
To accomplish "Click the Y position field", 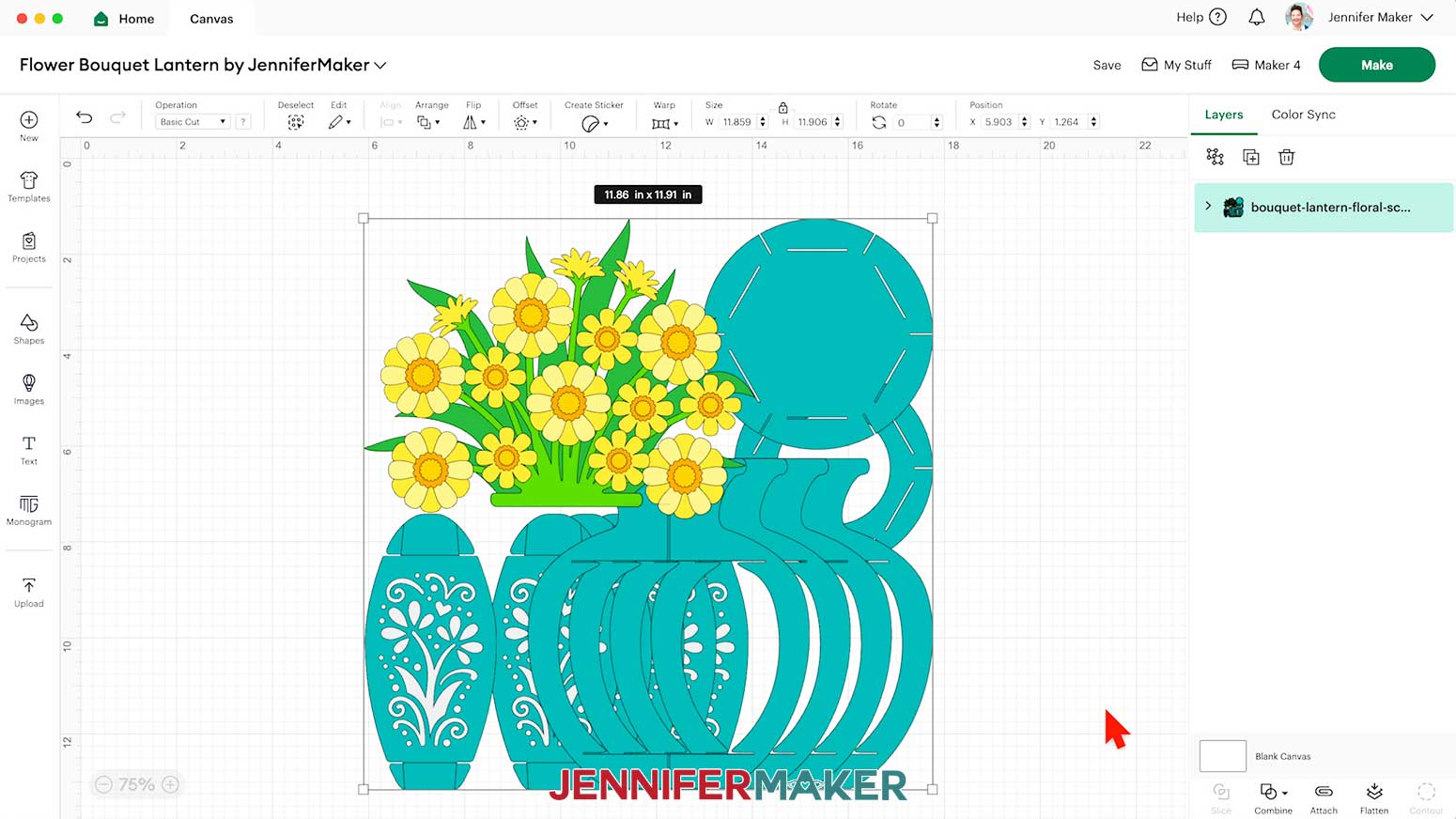I will (1069, 122).
